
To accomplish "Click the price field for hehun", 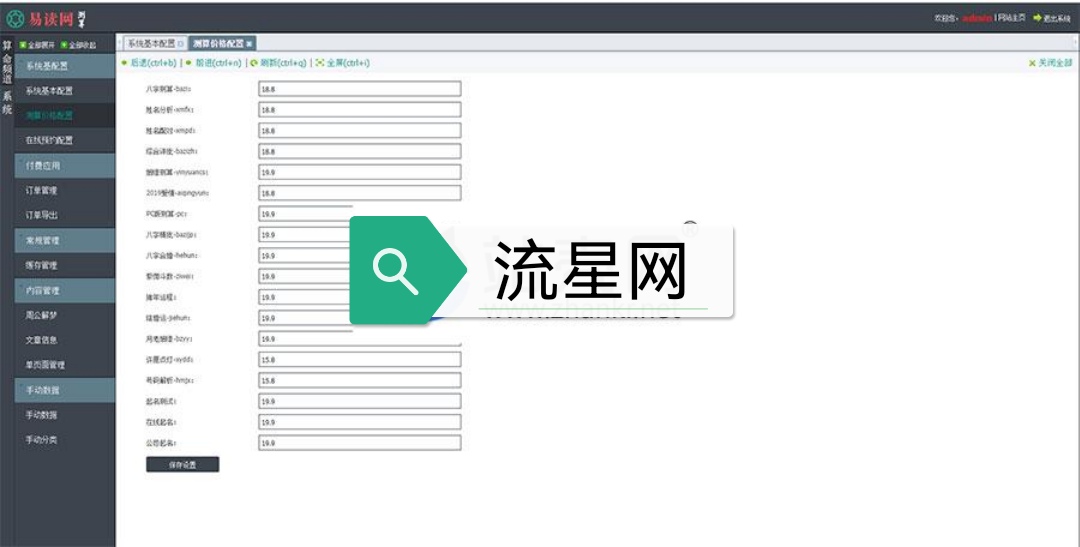I will (x=304, y=255).
